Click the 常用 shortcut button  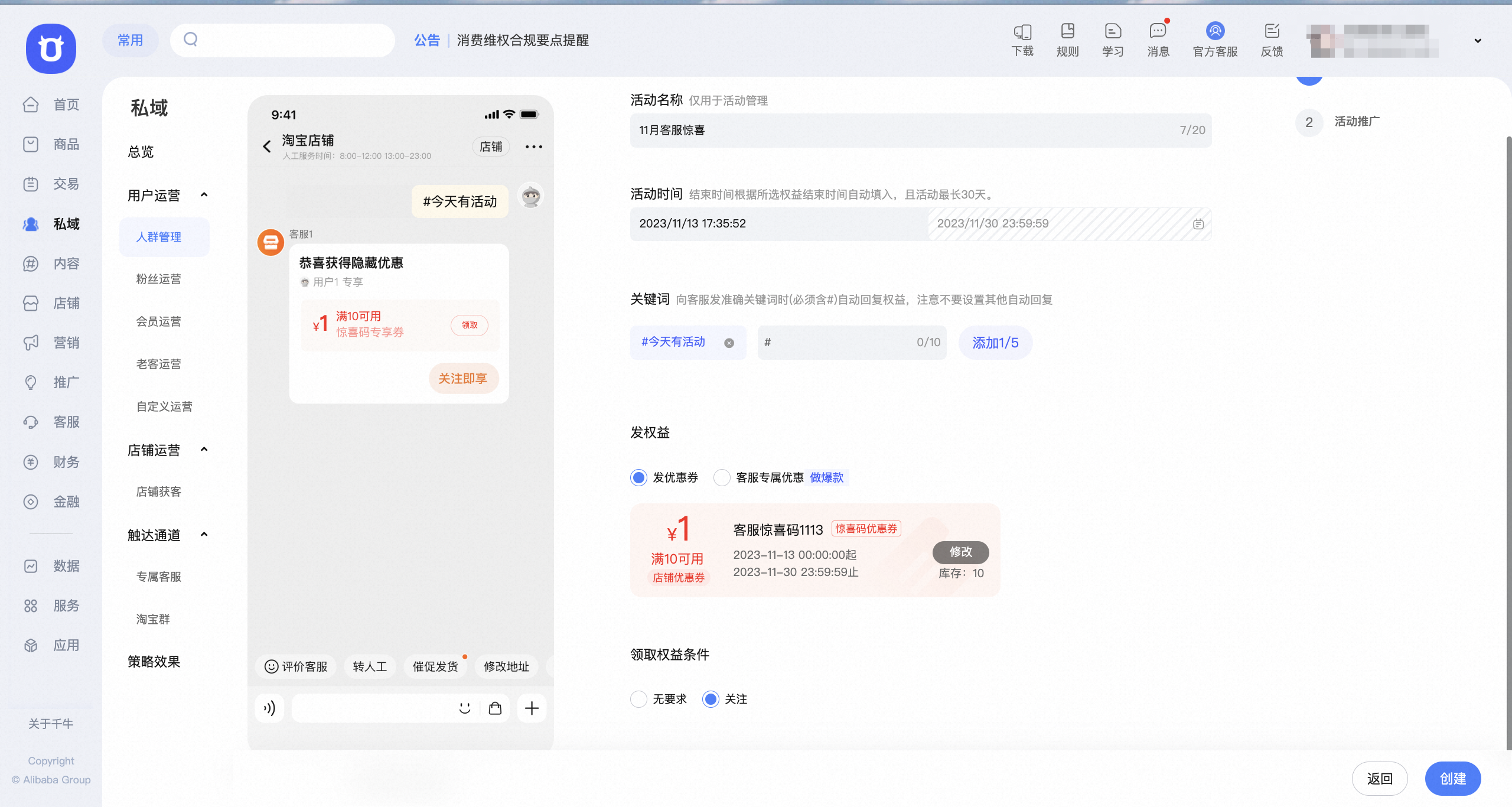(x=131, y=40)
